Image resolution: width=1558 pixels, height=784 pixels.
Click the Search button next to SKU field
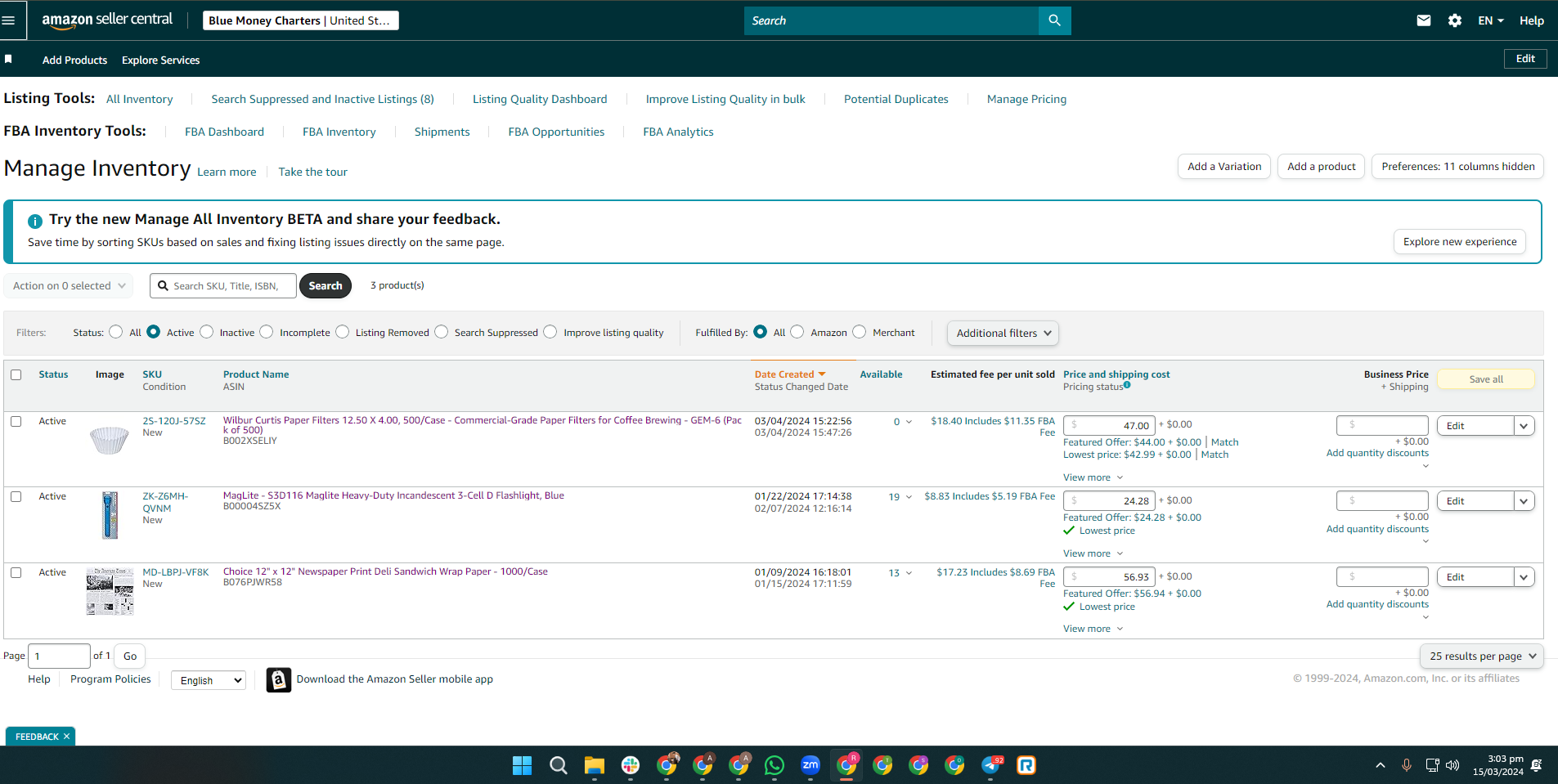pyautogui.click(x=326, y=285)
